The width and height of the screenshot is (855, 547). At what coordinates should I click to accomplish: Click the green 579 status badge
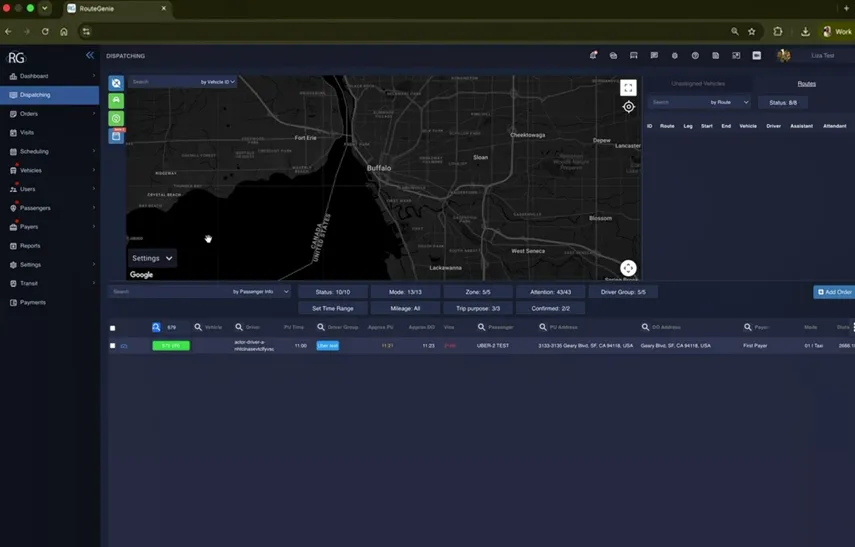coord(171,345)
